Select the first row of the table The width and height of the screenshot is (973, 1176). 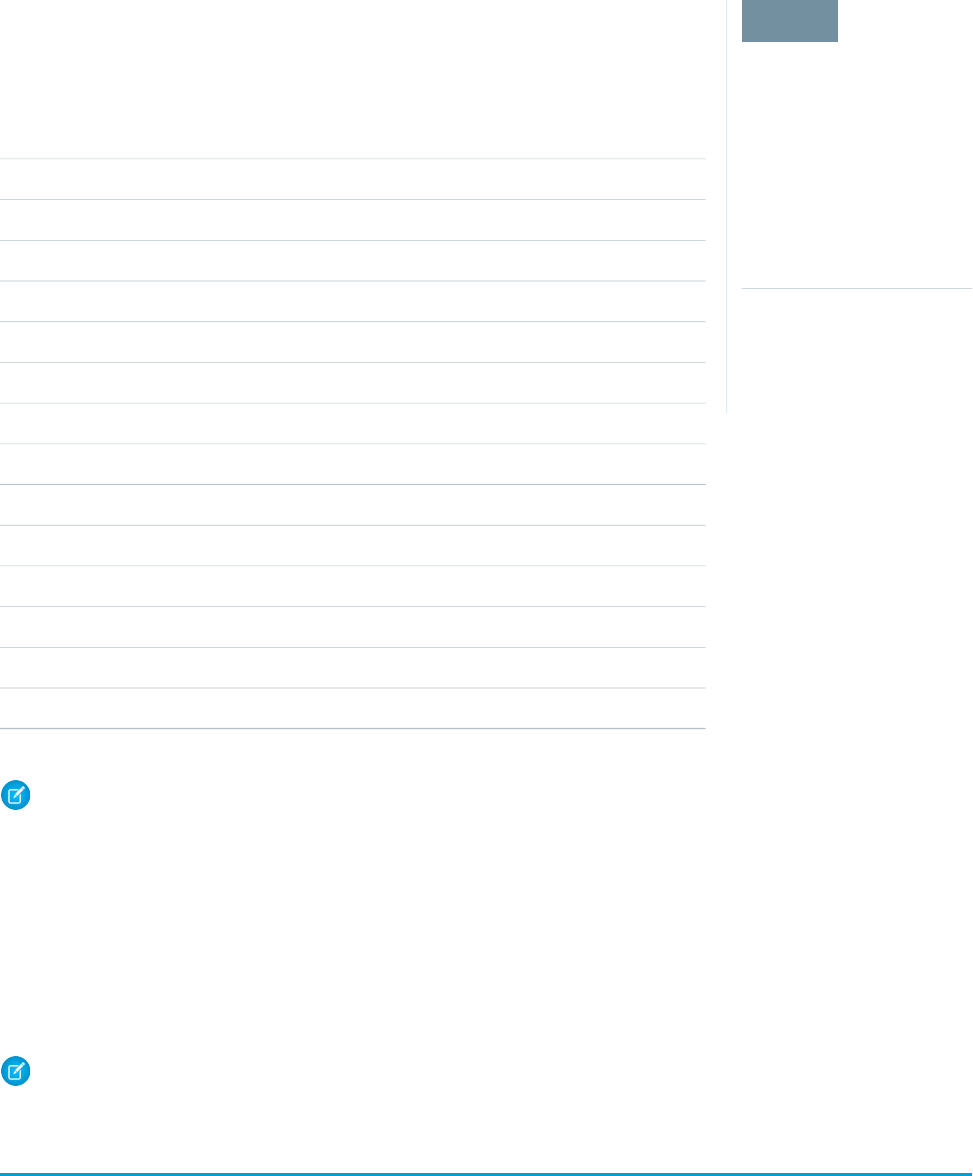coord(353,179)
